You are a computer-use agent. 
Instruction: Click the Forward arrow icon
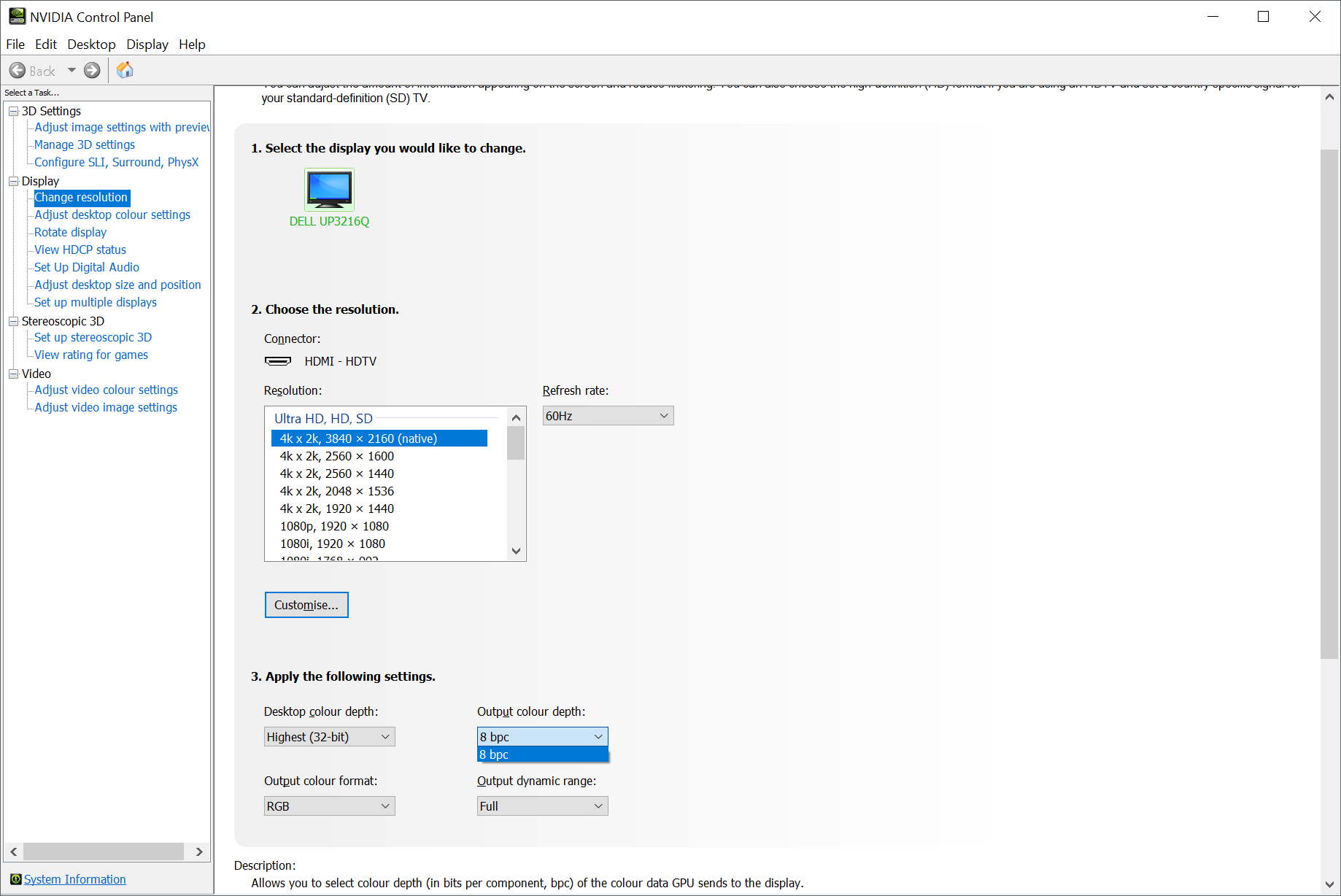[92, 70]
